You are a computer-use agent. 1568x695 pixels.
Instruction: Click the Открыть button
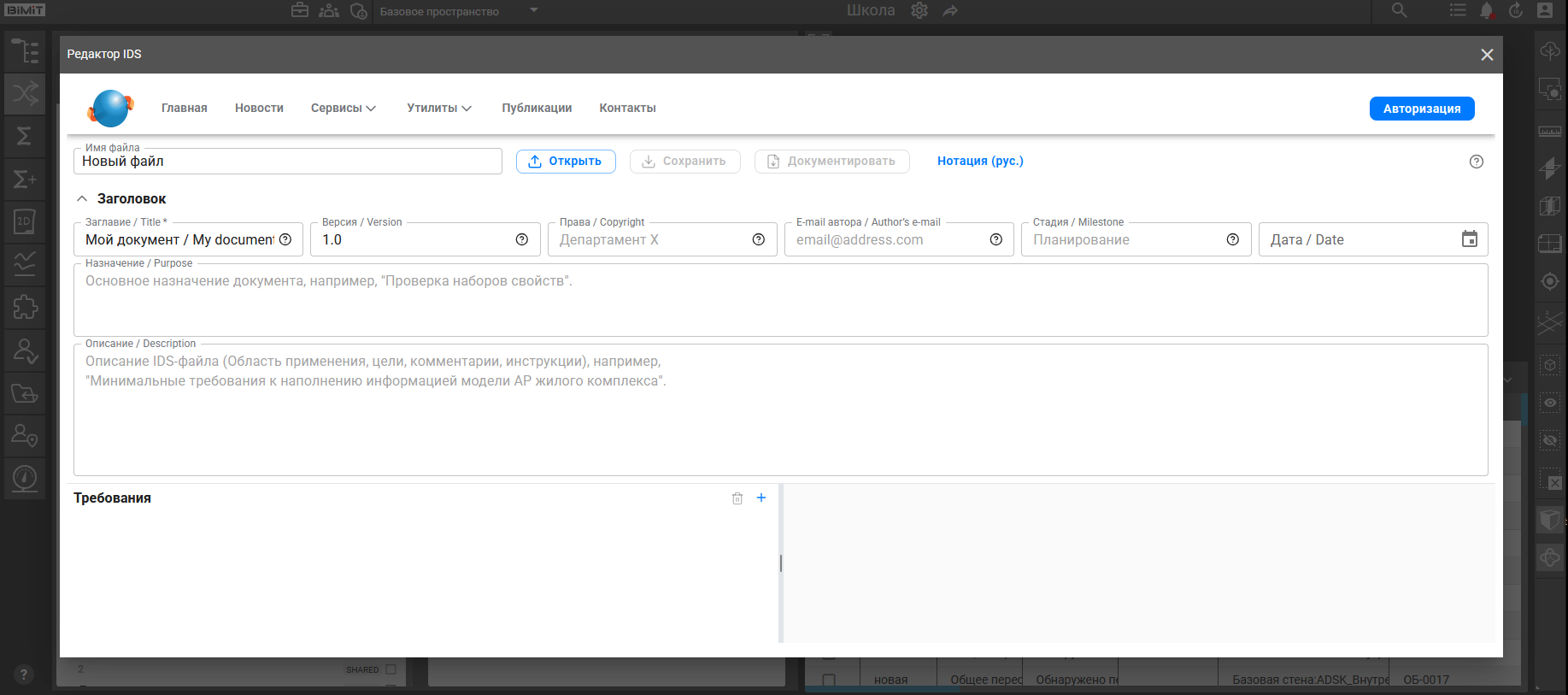(x=566, y=162)
